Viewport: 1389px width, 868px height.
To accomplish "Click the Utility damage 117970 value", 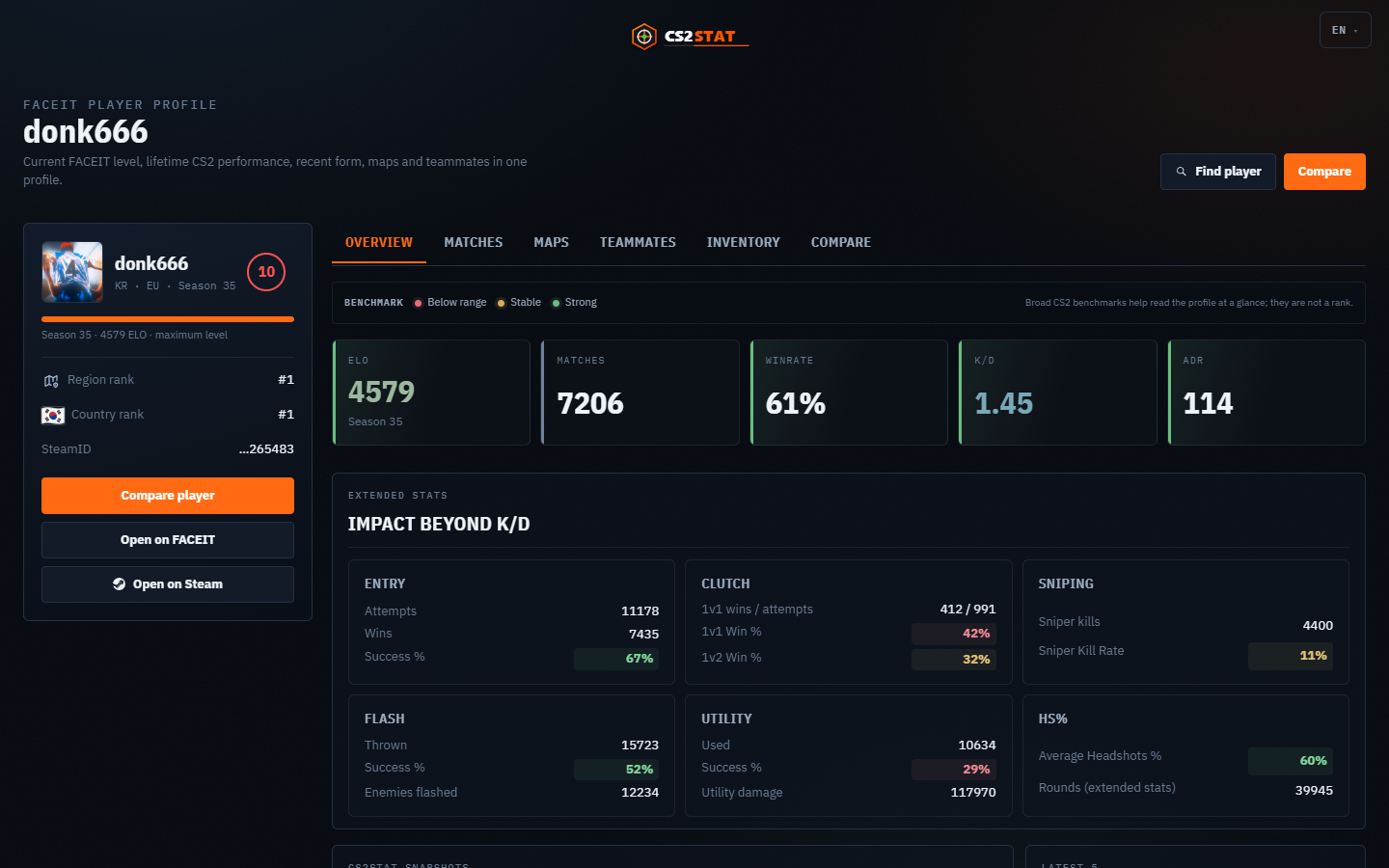I will pos(973,793).
